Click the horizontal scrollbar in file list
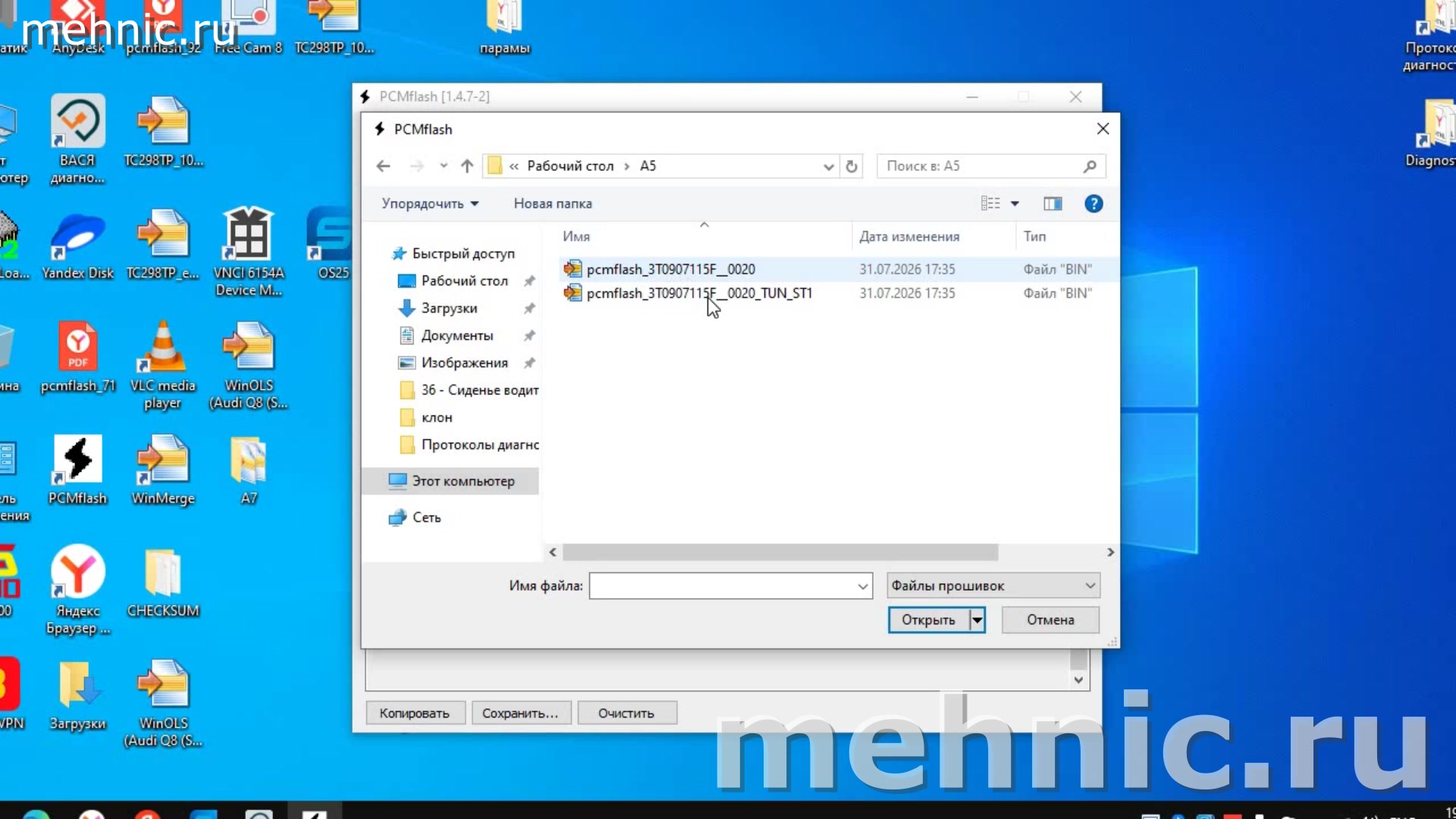The height and width of the screenshot is (819, 1456). click(780, 552)
